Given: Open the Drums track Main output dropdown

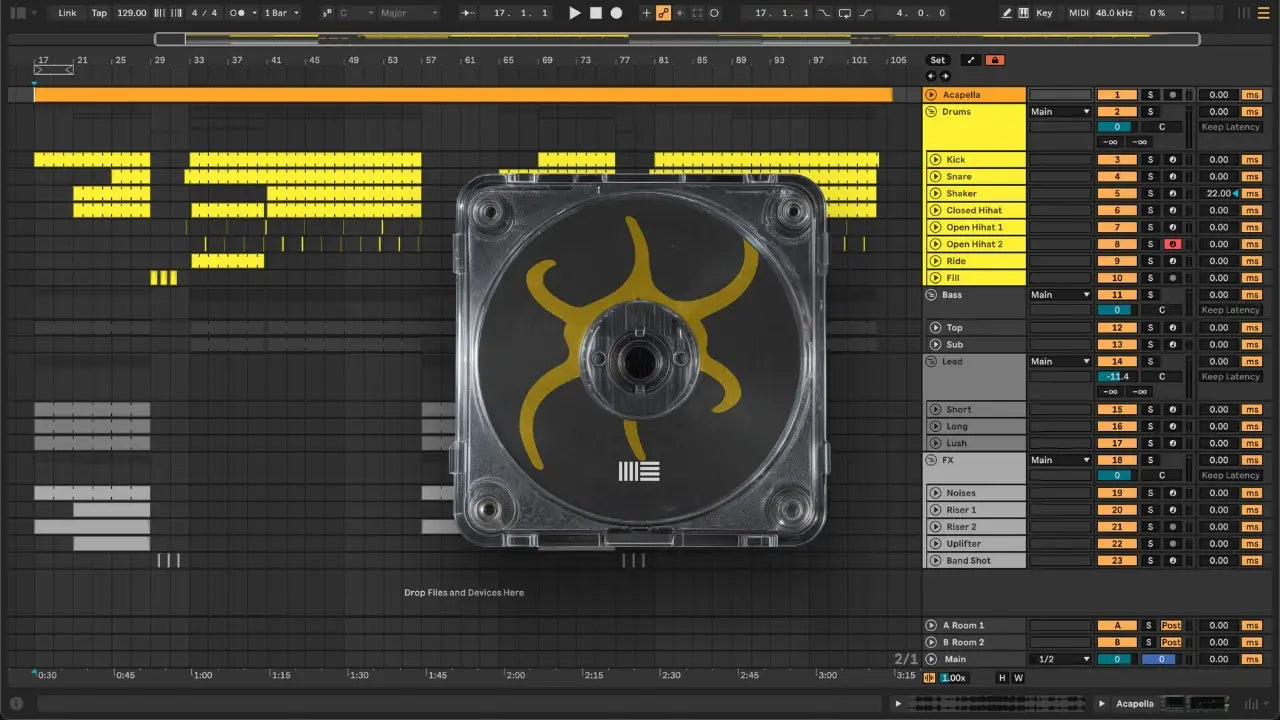Looking at the screenshot, I should (x=1059, y=112).
